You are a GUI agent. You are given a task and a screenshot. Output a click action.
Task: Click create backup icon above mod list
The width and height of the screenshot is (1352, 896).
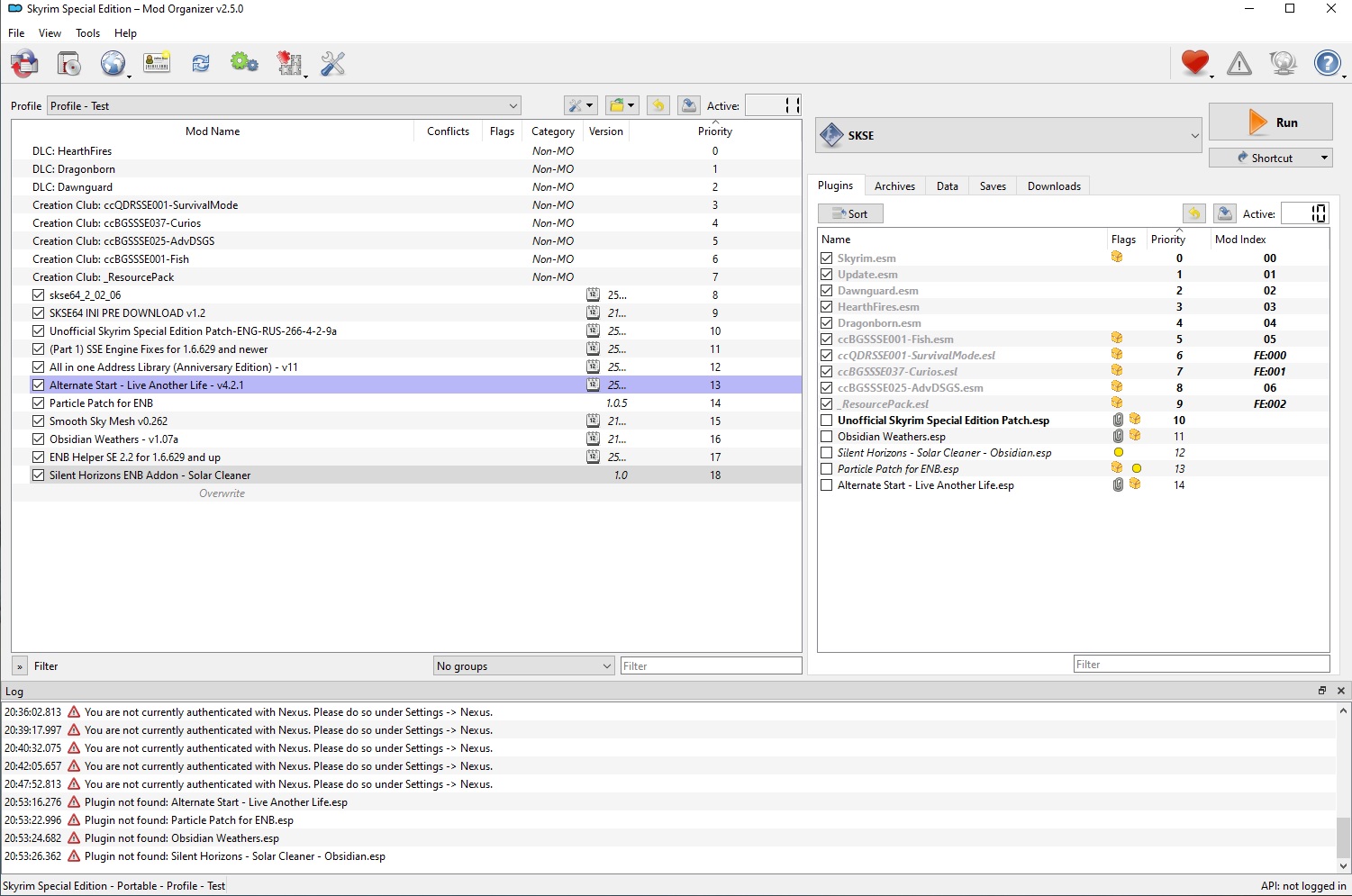(x=688, y=105)
